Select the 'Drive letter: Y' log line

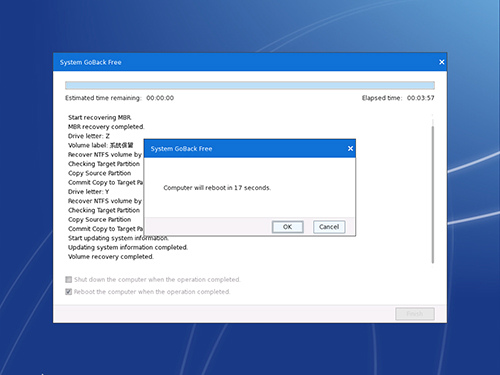(x=88, y=192)
